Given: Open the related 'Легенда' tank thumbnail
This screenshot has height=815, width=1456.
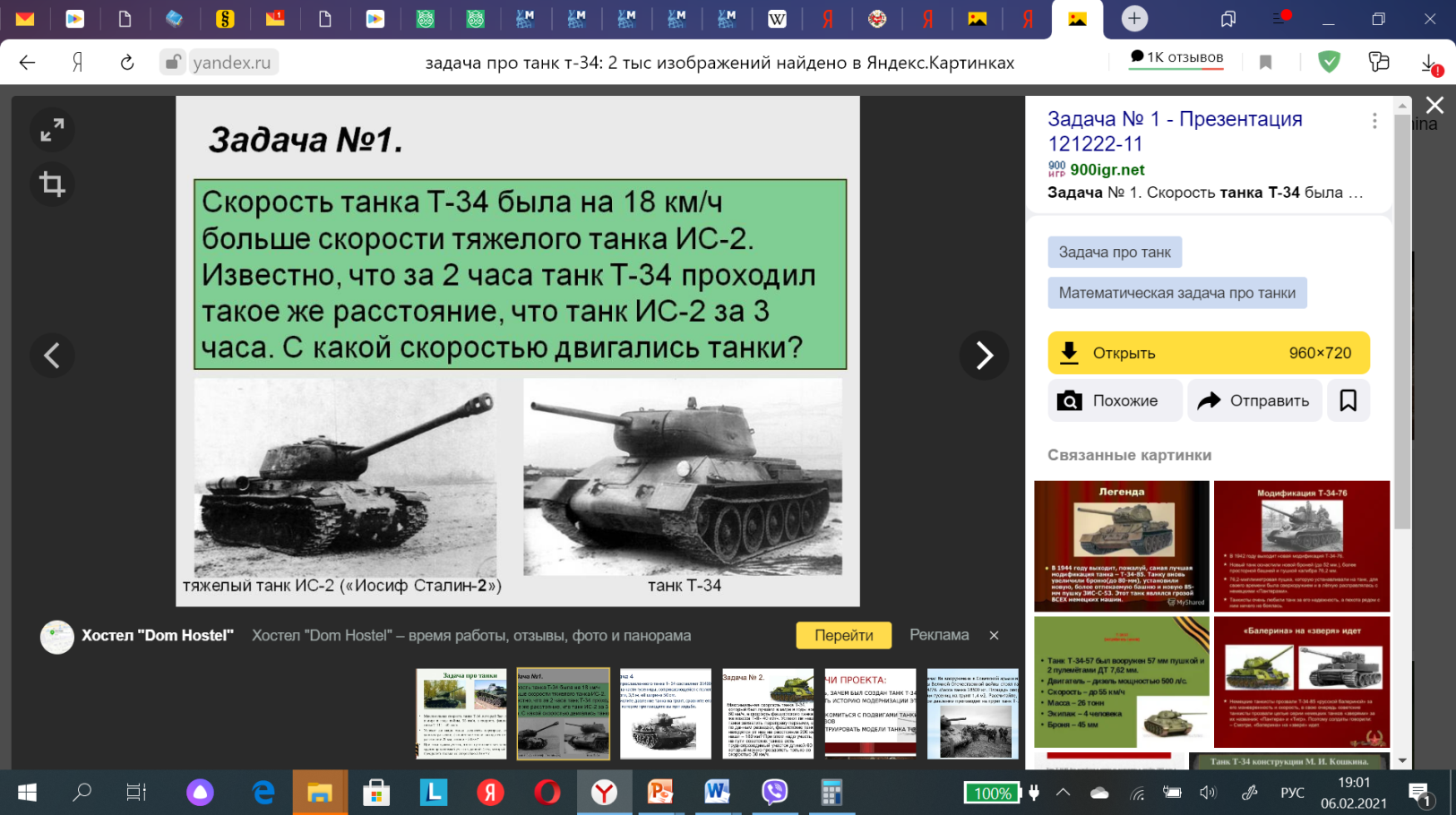Looking at the screenshot, I should tap(1122, 546).
